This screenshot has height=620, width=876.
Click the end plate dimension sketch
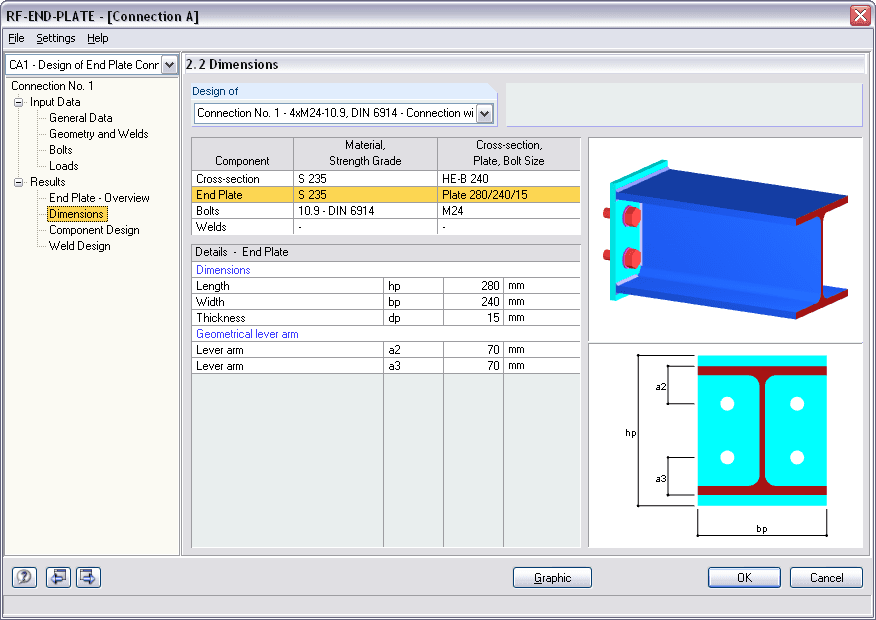pos(725,445)
